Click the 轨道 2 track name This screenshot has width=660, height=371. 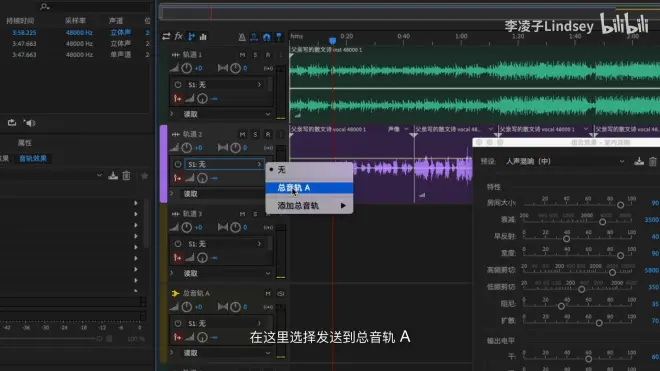[192, 134]
